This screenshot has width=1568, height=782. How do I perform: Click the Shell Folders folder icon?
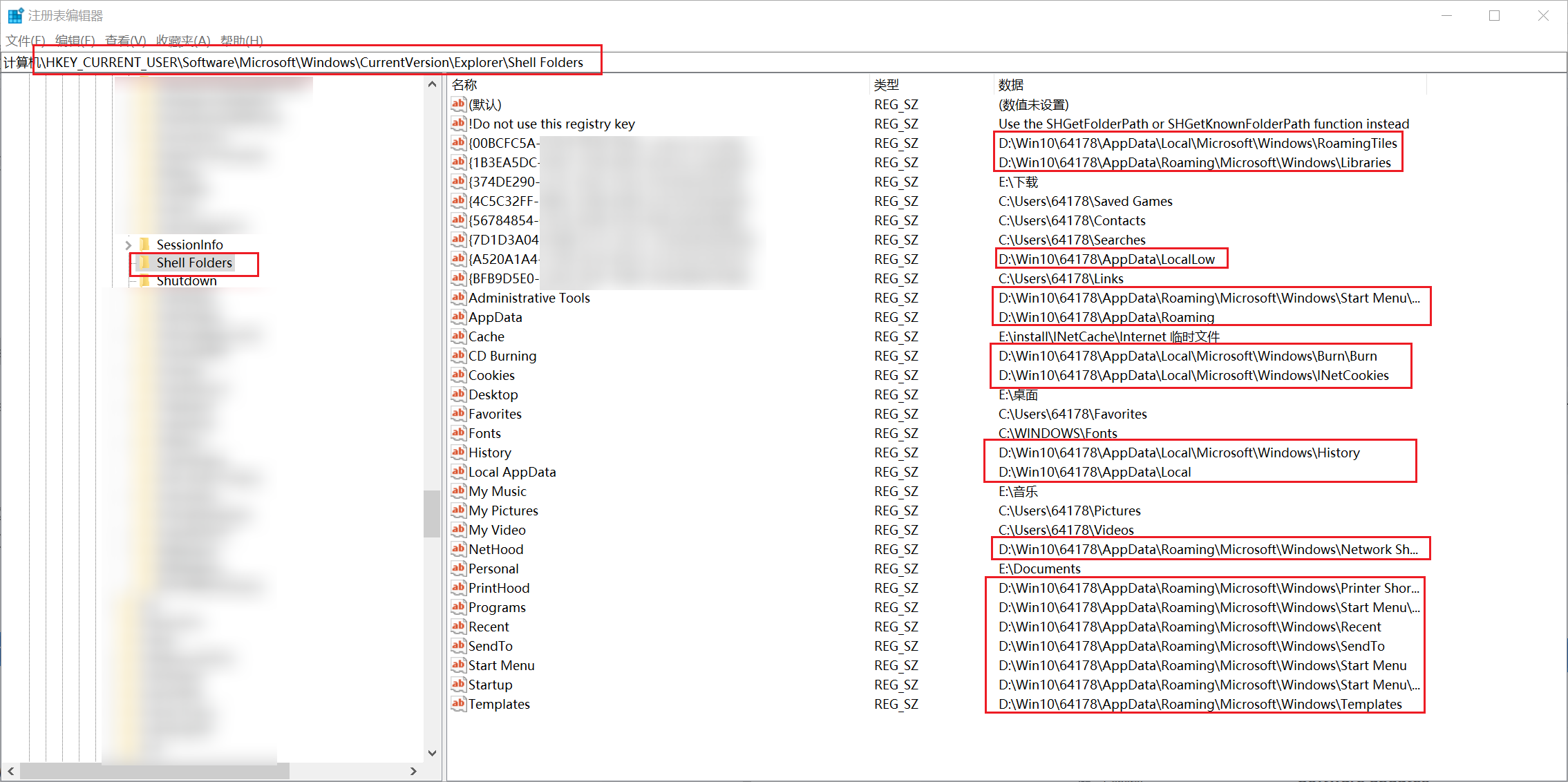pyautogui.click(x=145, y=263)
